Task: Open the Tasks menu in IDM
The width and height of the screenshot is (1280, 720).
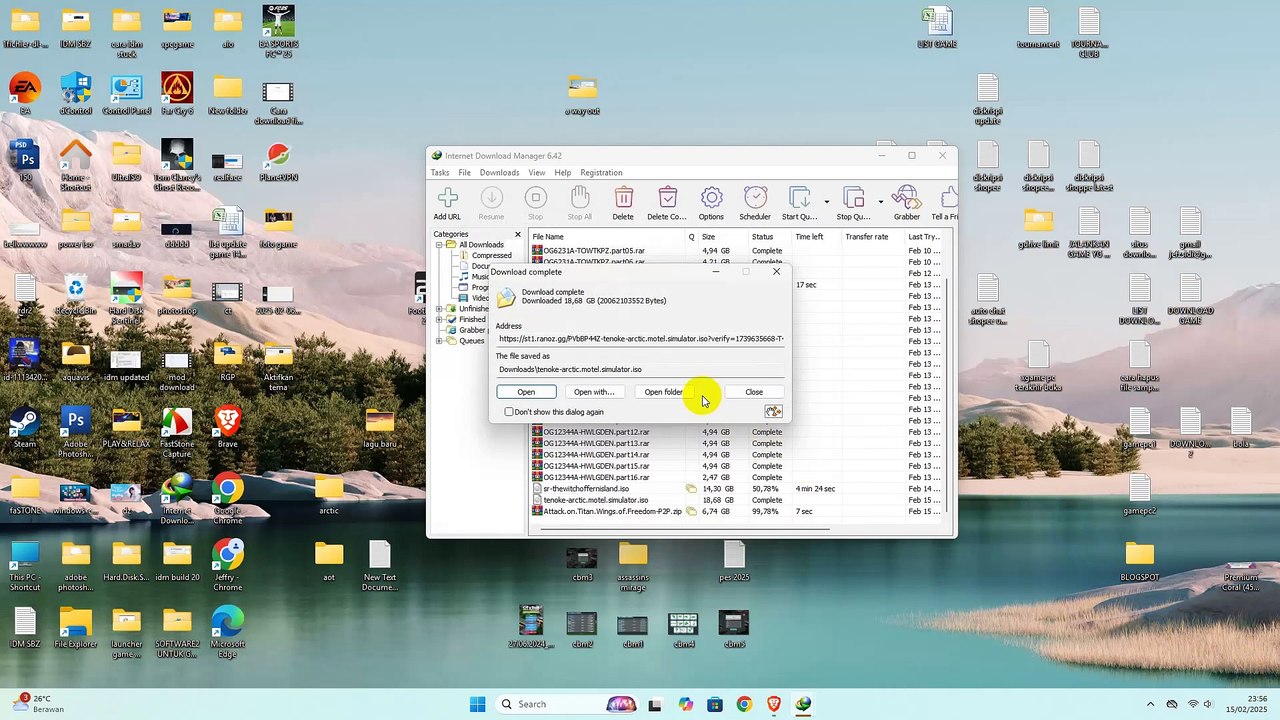Action: (x=440, y=173)
